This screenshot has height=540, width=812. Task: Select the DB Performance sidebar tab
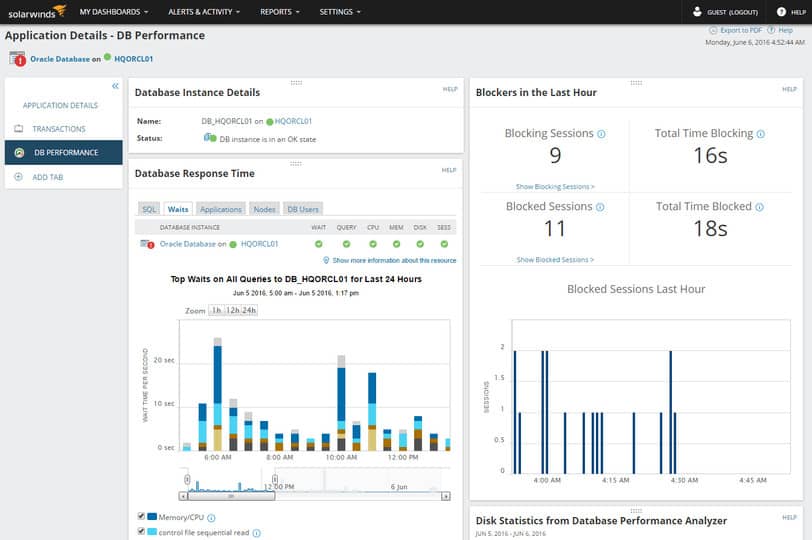pyautogui.click(x=64, y=152)
